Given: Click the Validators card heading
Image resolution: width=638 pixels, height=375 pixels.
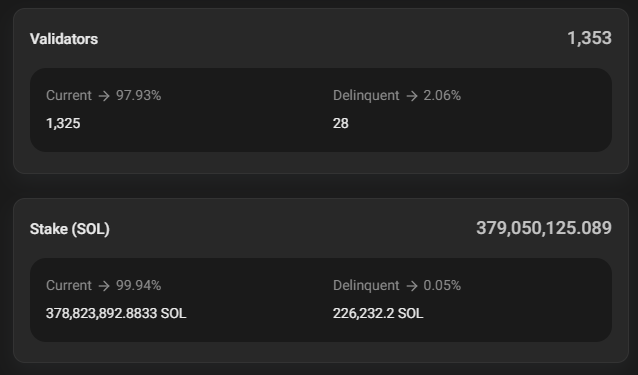Looking at the screenshot, I should pos(64,39).
